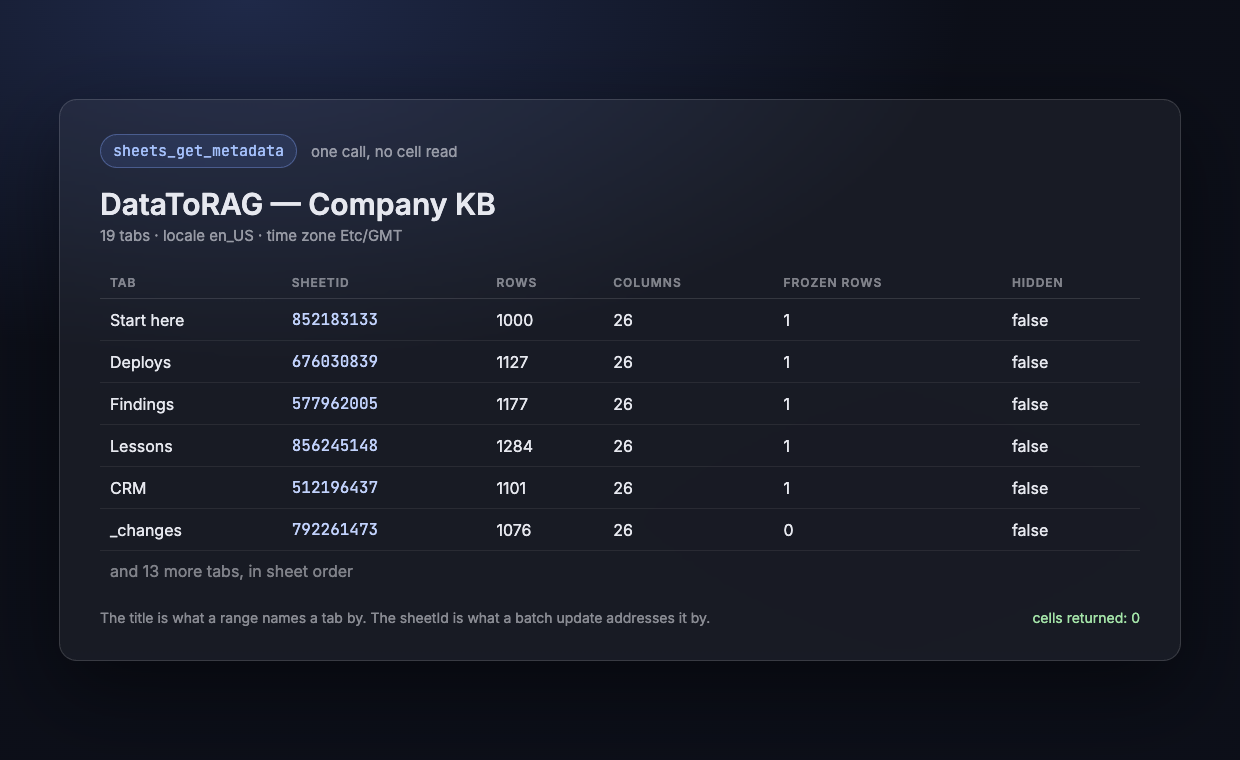Image resolution: width=1240 pixels, height=760 pixels.
Task: Click sheetId 852183133
Action: [x=335, y=320]
